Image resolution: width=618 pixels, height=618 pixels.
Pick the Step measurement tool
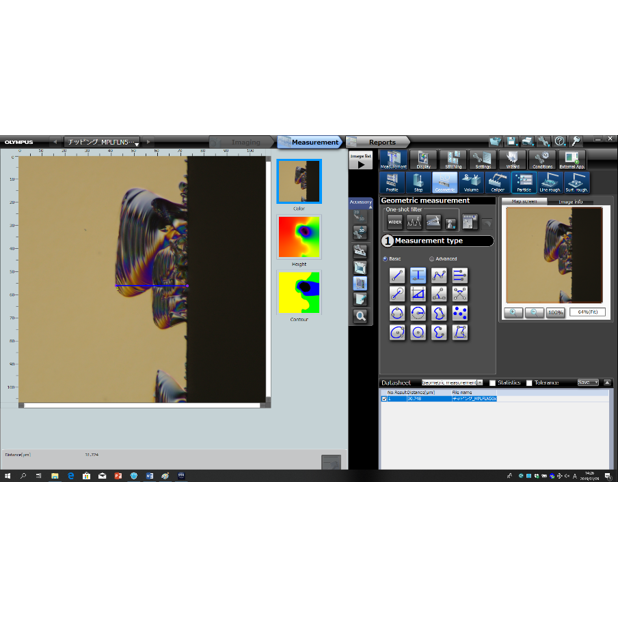click(x=418, y=183)
